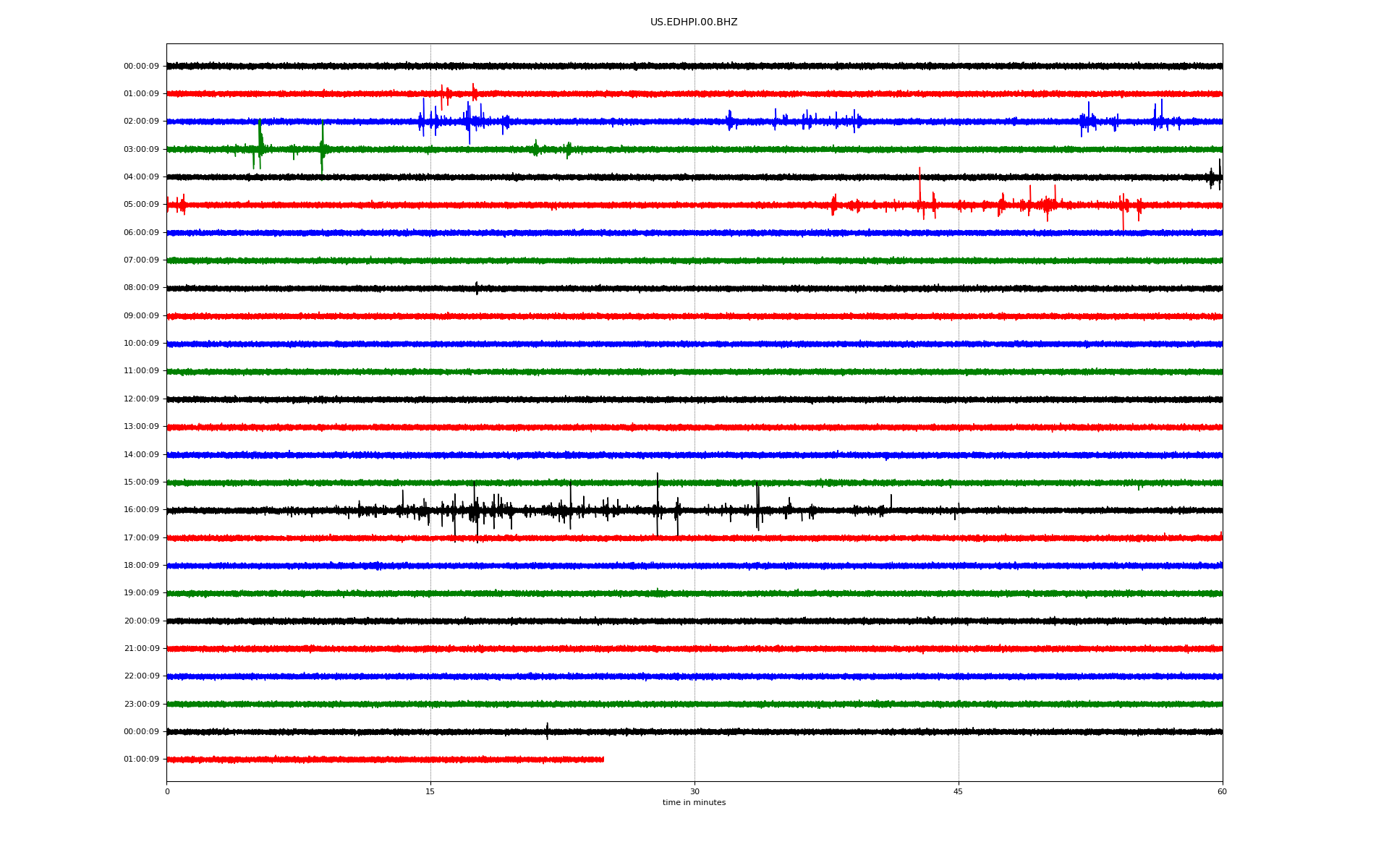Click the 16:00:09 time label
Image resolution: width=1389 pixels, height=868 pixels.
pyautogui.click(x=141, y=510)
